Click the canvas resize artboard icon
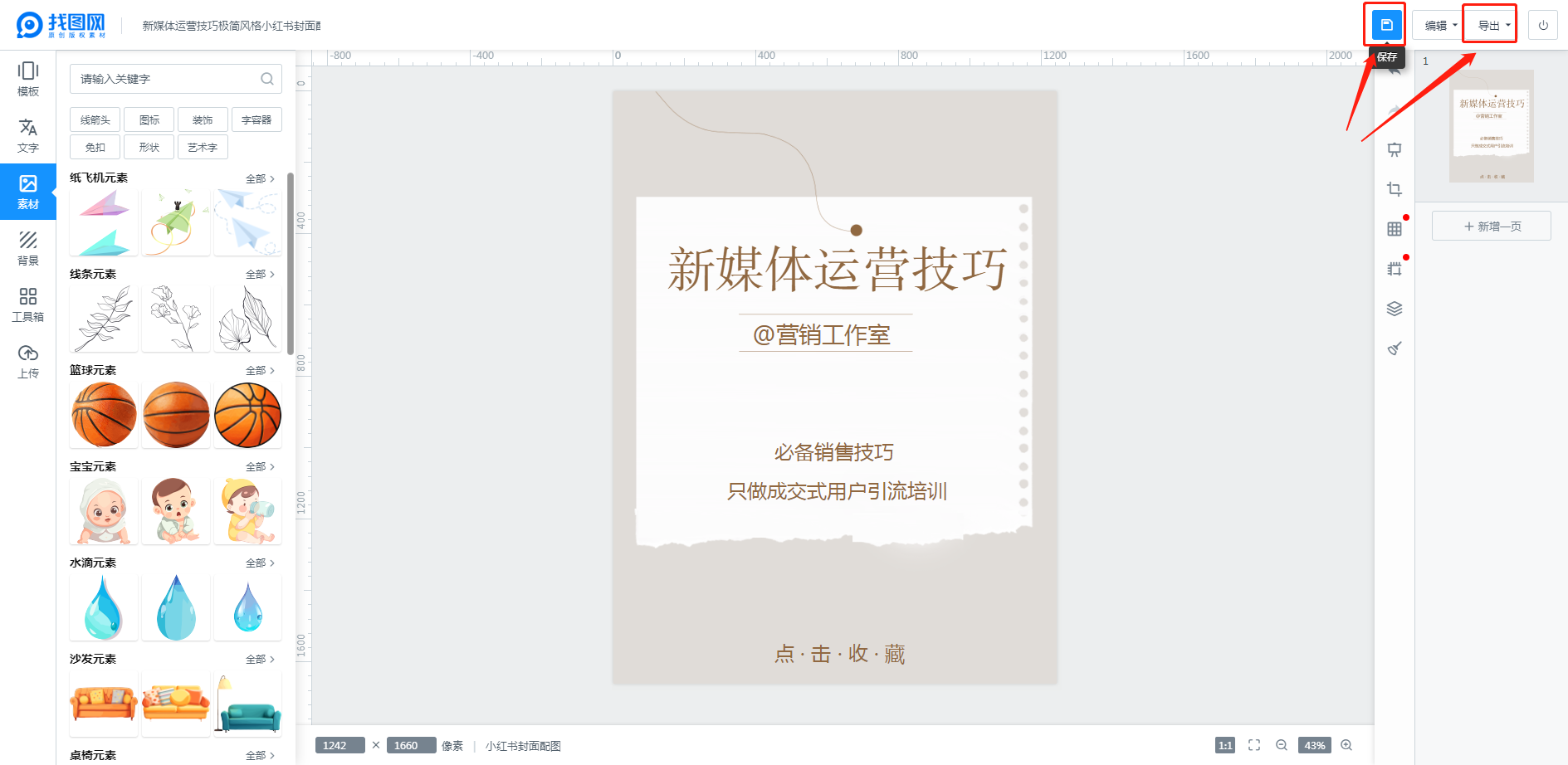 [x=1395, y=269]
